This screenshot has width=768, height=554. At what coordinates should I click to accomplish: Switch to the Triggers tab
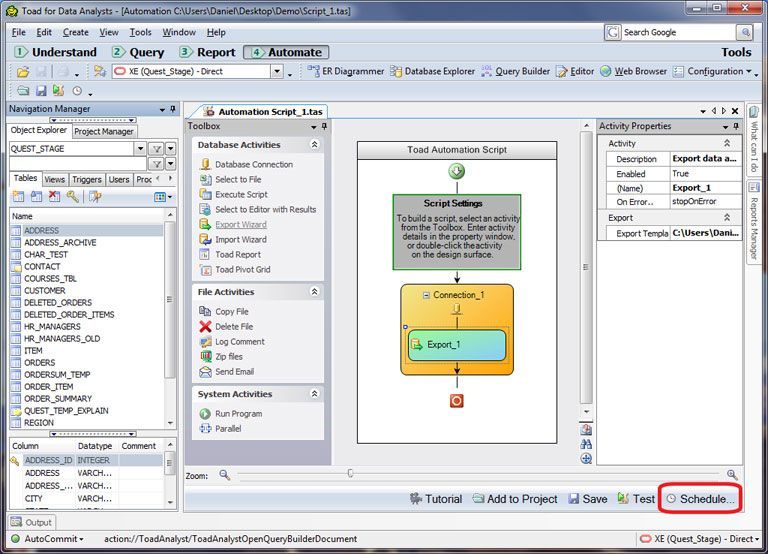(x=87, y=180)
